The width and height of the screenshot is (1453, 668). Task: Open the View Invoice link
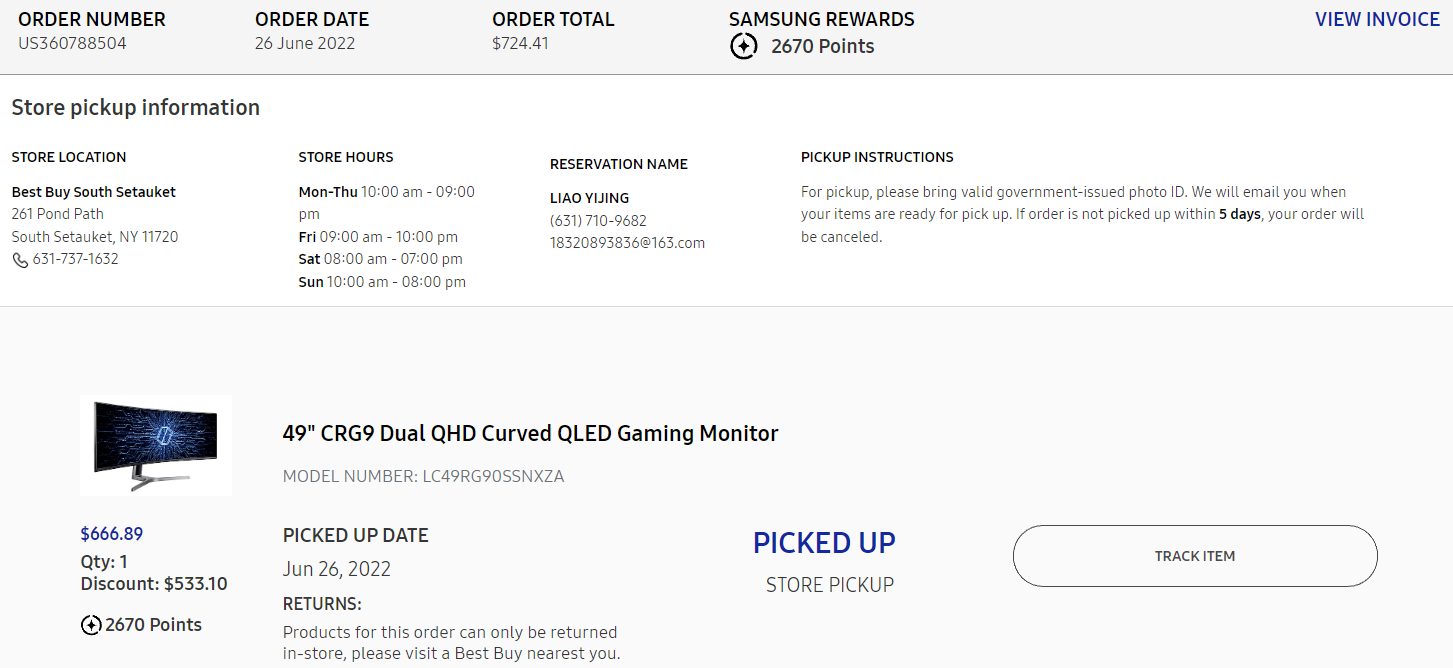click(x=1377, y=19)
